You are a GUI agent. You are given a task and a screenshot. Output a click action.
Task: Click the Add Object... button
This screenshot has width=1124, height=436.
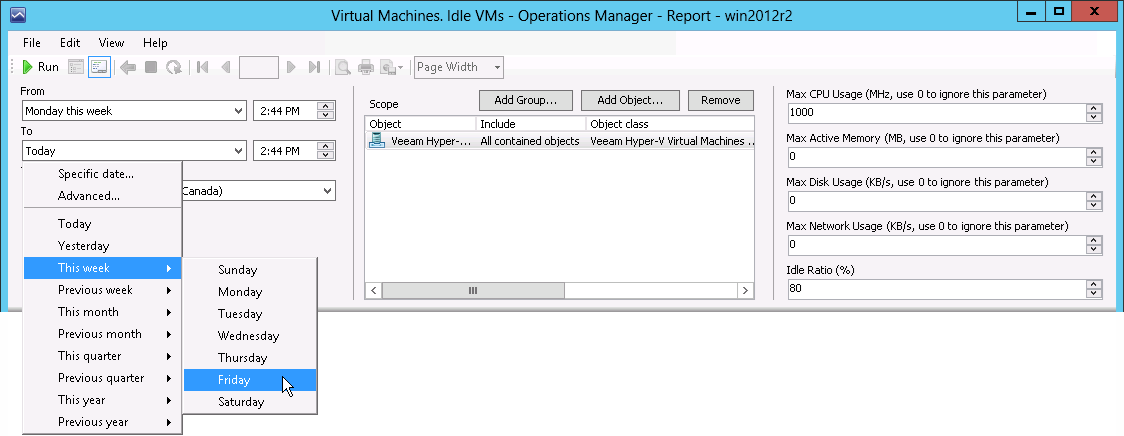pos(629,100)
